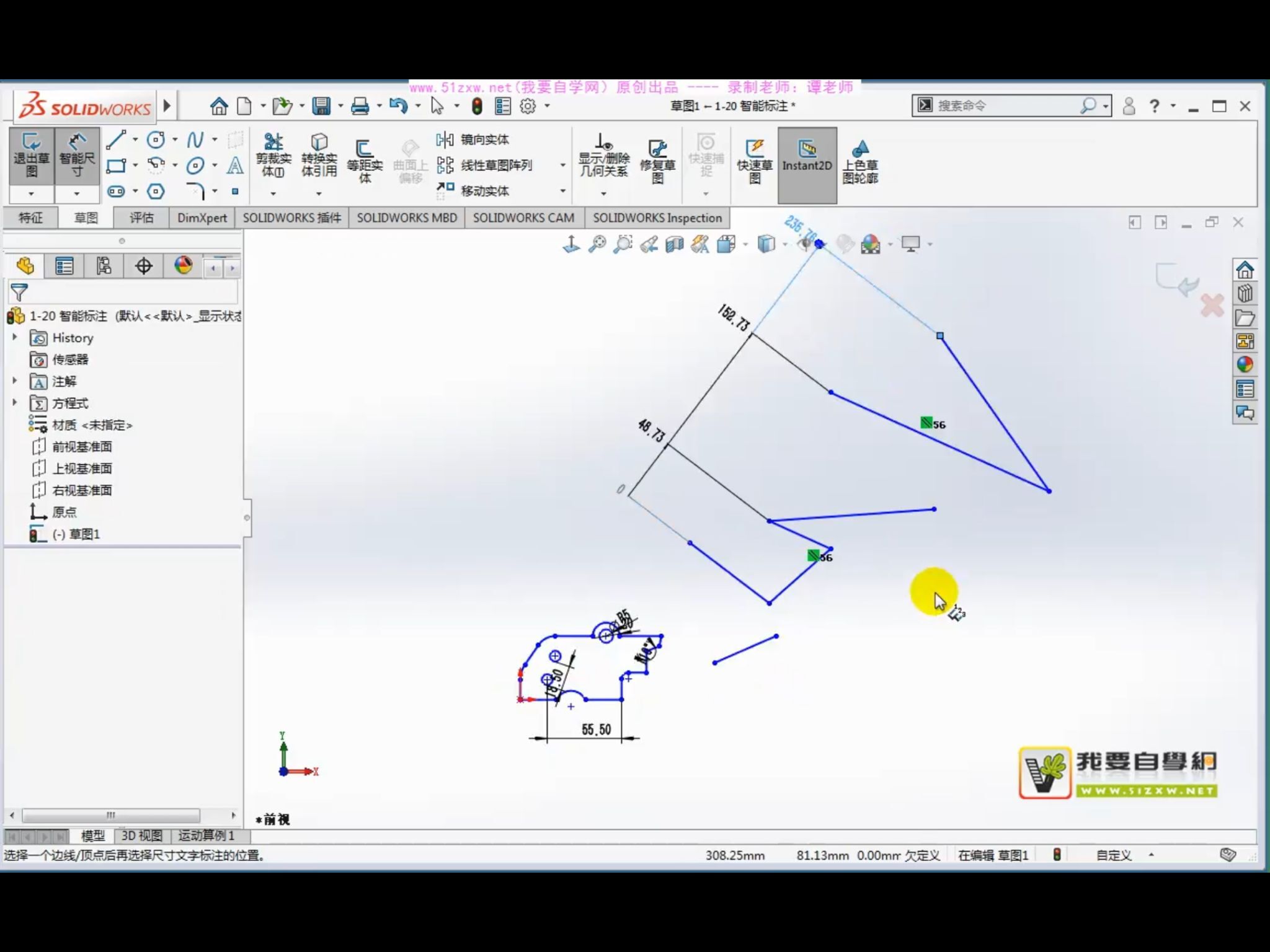Screen dimensions: 1270x952
Task: Select the Spline sketch tool
Action: click(x=195, y=140)
